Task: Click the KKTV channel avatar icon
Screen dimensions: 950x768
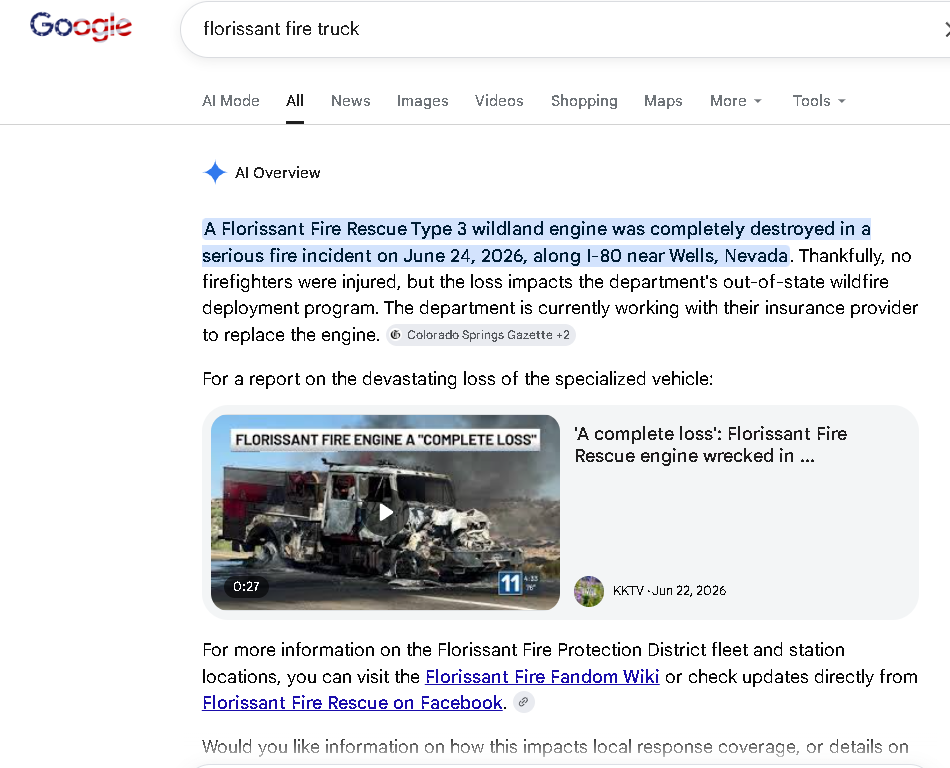Action: pos(589,591)
